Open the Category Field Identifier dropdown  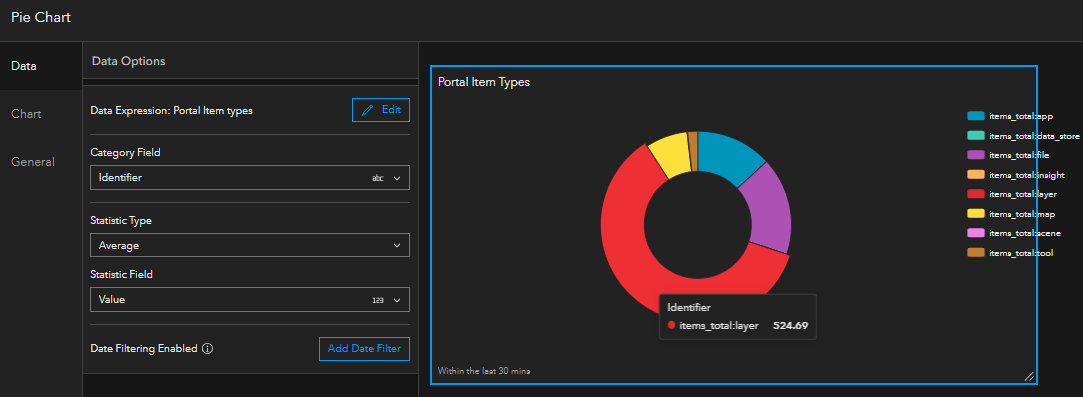point(250,177)
